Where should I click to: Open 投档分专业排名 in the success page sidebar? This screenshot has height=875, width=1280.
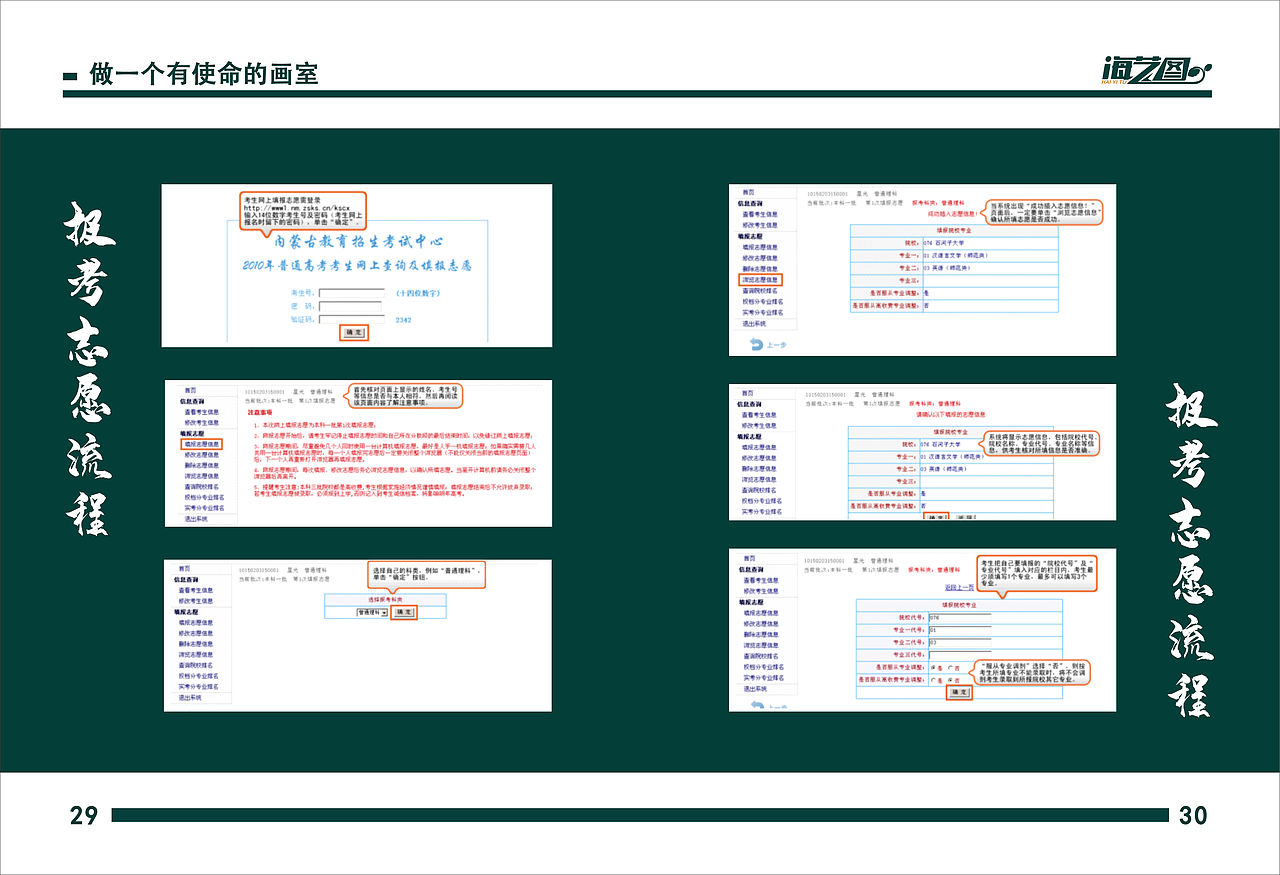pos(763,302)
